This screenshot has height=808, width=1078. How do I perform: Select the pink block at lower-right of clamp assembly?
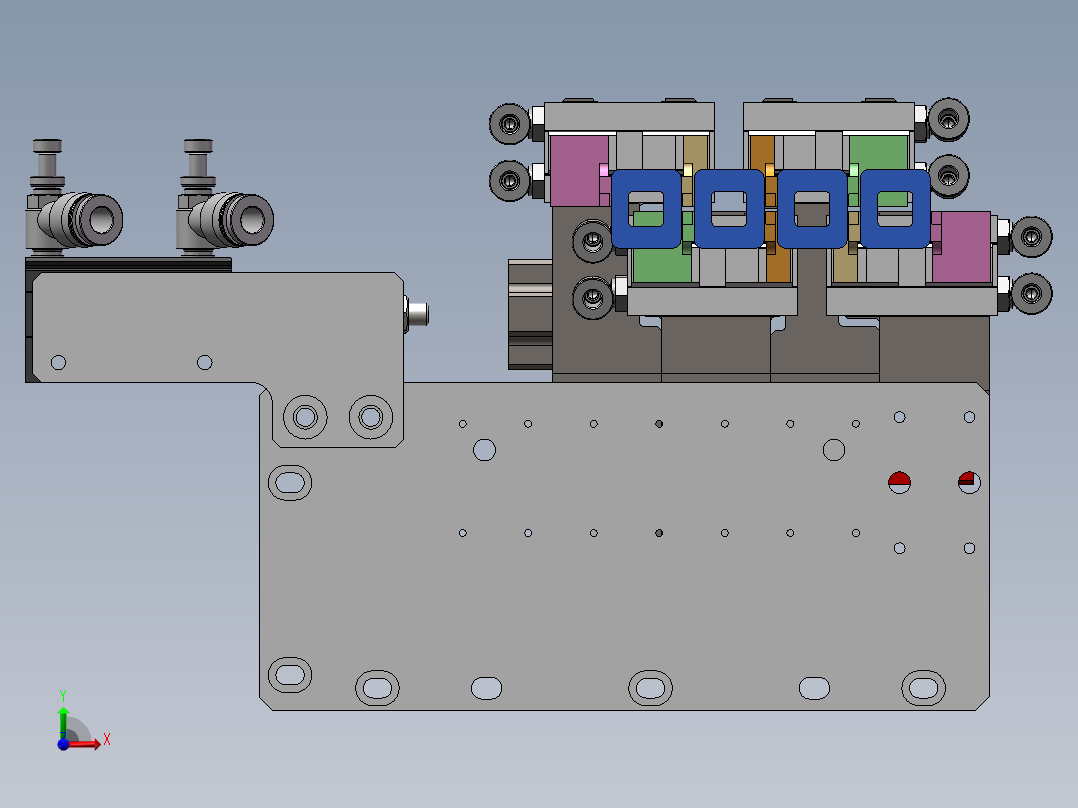coord(961,247)
